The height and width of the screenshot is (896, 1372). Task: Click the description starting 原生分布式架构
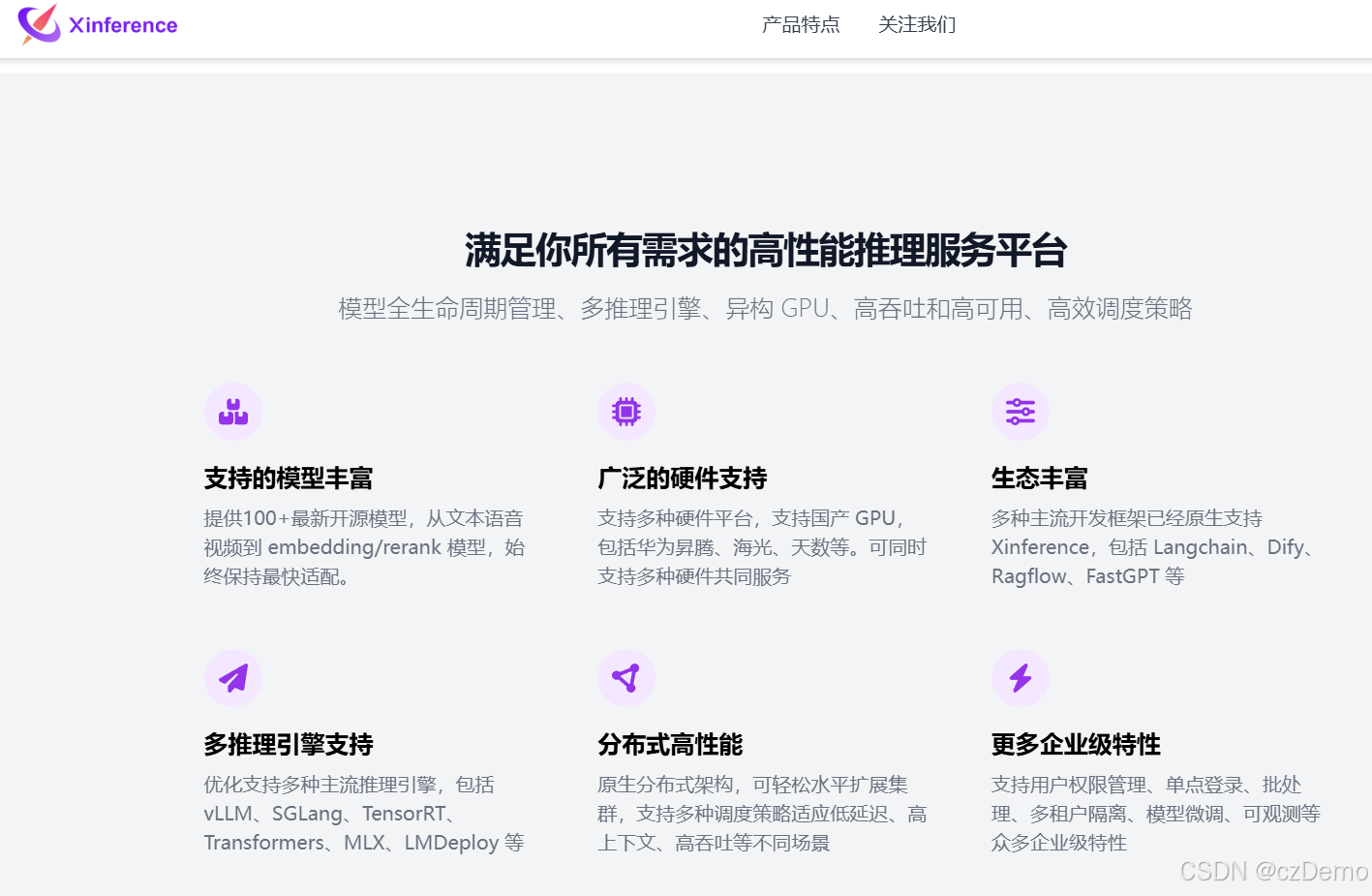click(762, 814)
